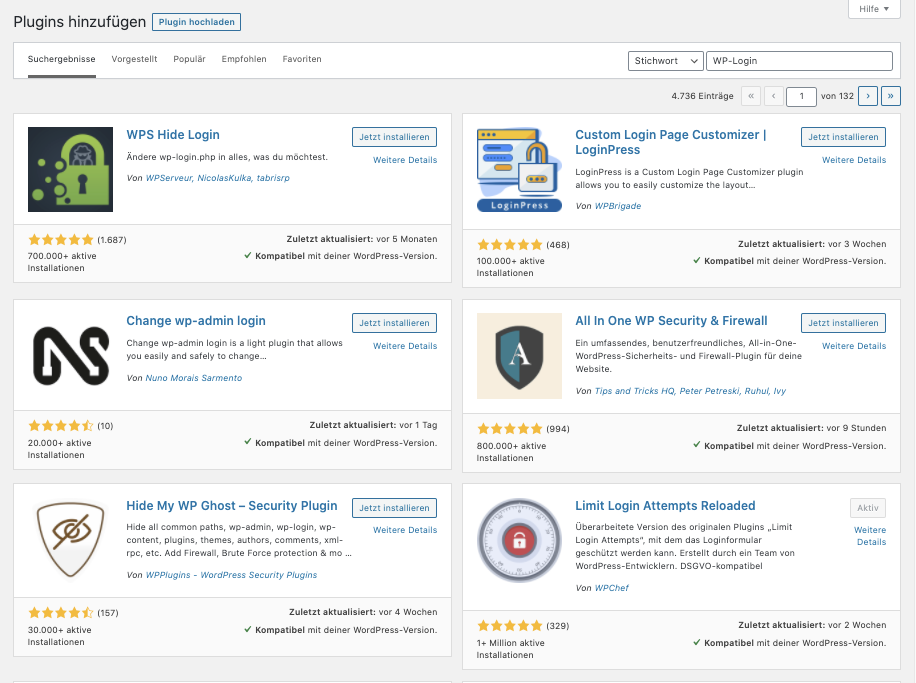
Task: Visit author Nuno Morais Sarmento link
Action: point(193,378)
